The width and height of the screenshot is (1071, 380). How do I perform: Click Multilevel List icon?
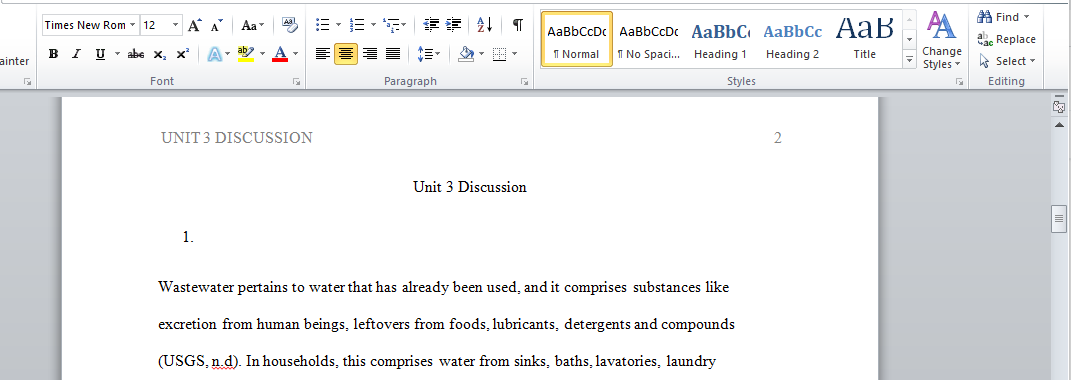tap(391, 25)
